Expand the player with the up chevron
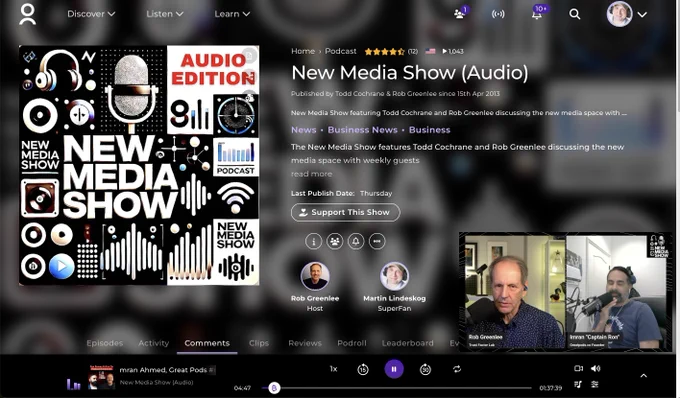 tap(644, 376)
